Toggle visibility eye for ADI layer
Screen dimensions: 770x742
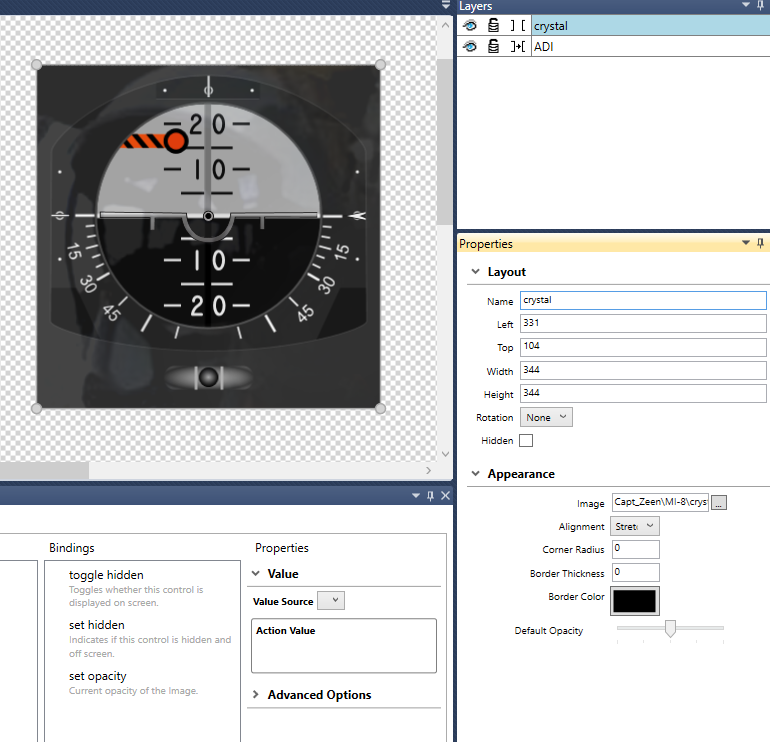(470, 47)
